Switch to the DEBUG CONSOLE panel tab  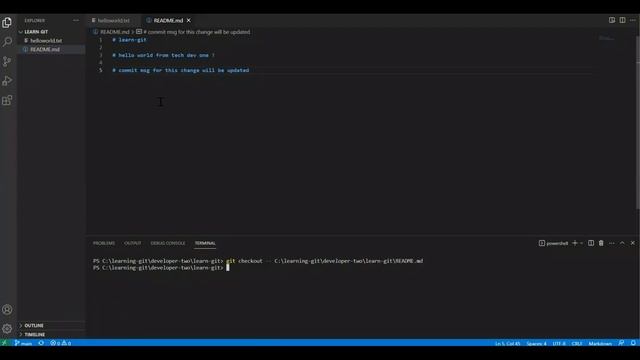point(168,243)
